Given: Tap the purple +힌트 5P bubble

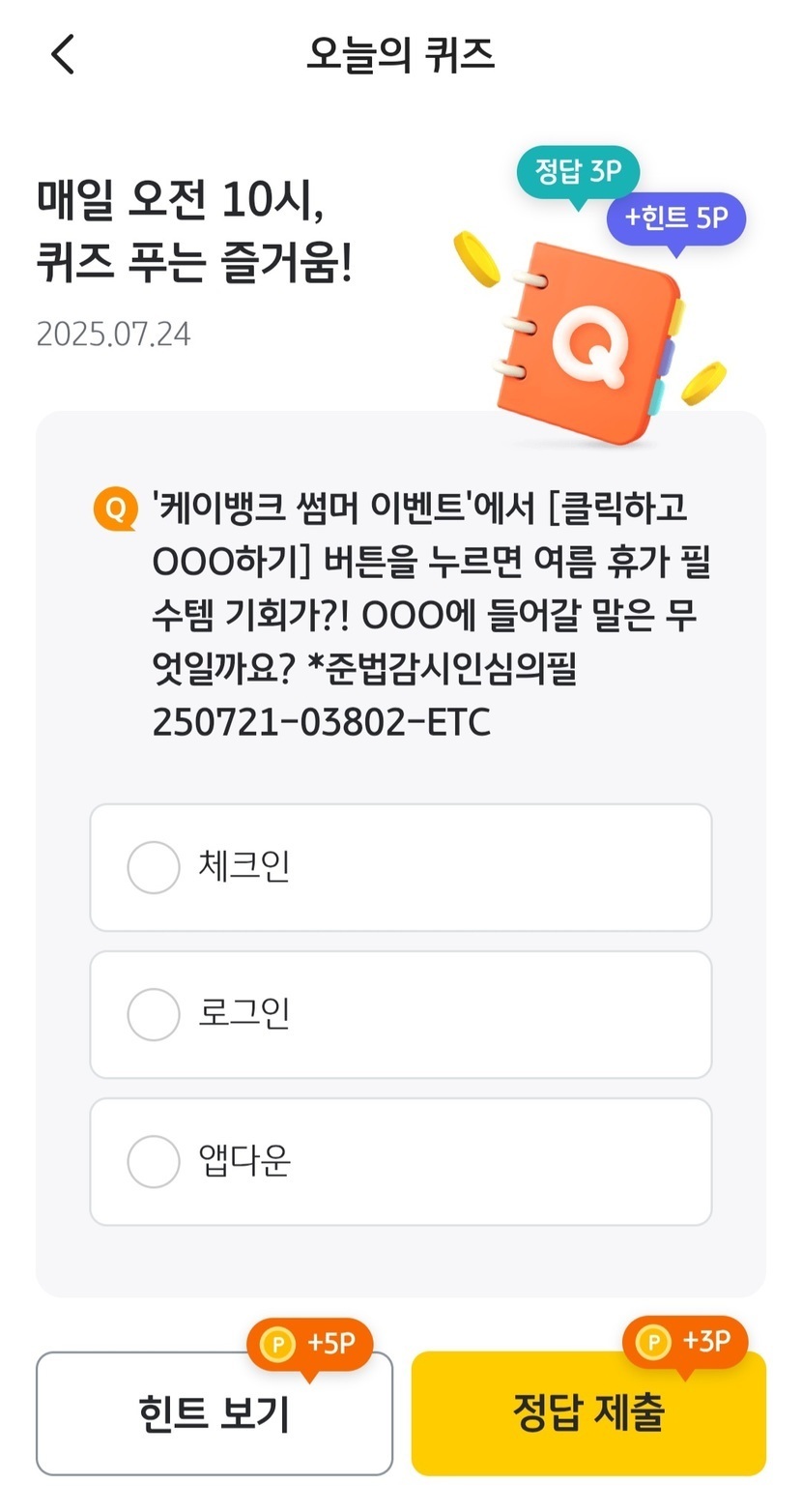Looking at the screenshot, I should pyautogui.click(x=675, y=218).
